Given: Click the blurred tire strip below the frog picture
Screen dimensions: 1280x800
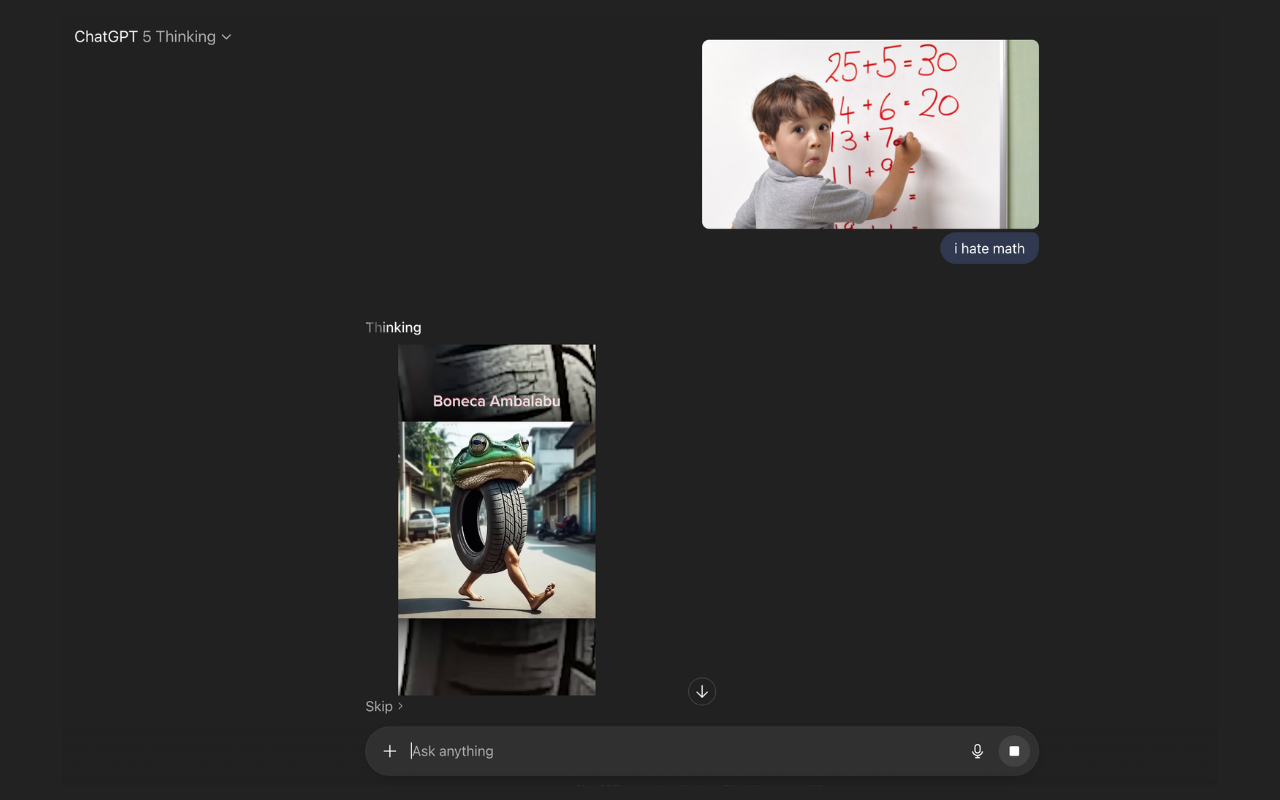Looking at the screenshot, I should [x=497, y=656].
